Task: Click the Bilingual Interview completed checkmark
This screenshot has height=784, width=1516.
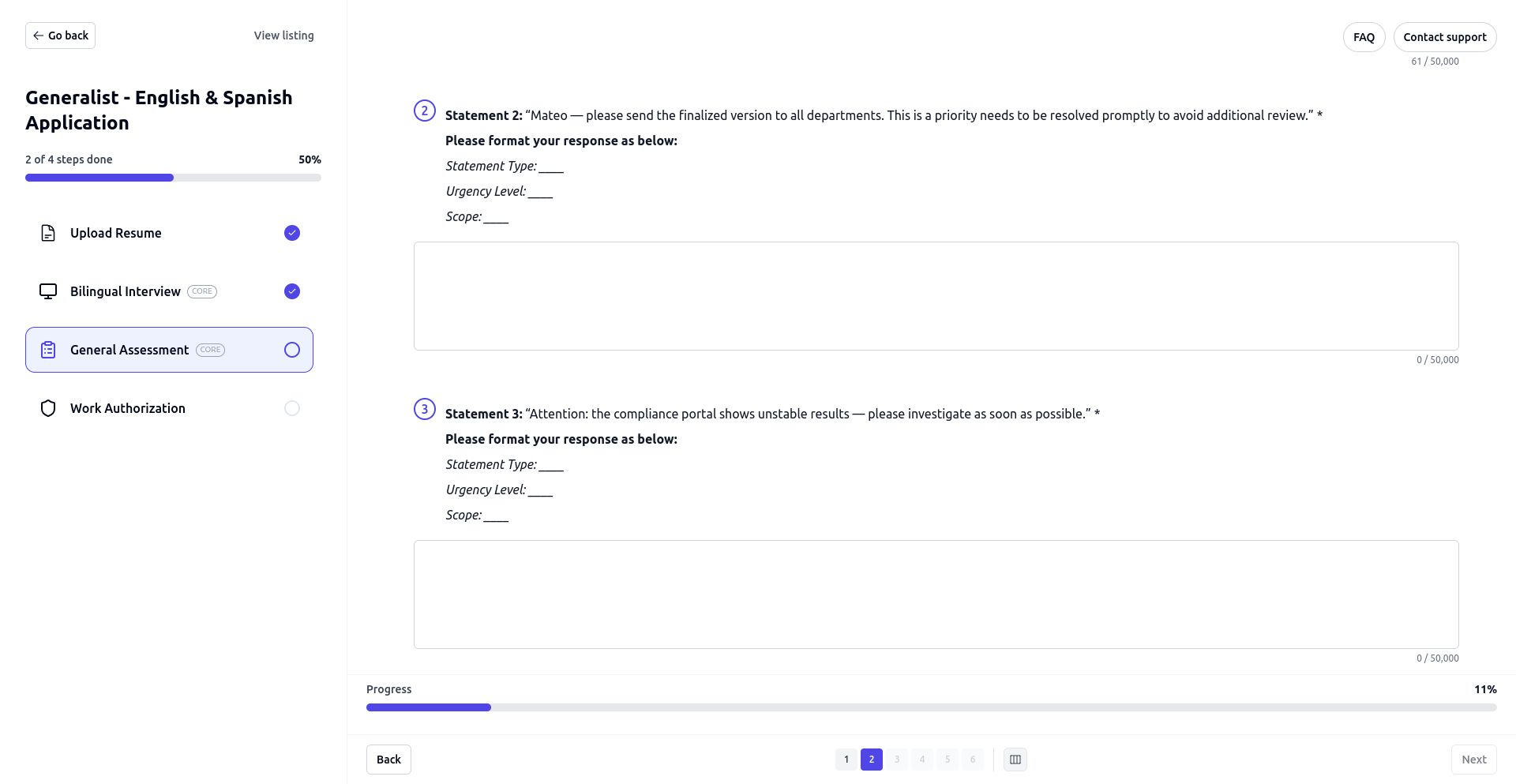Action: tap(292, 291)
